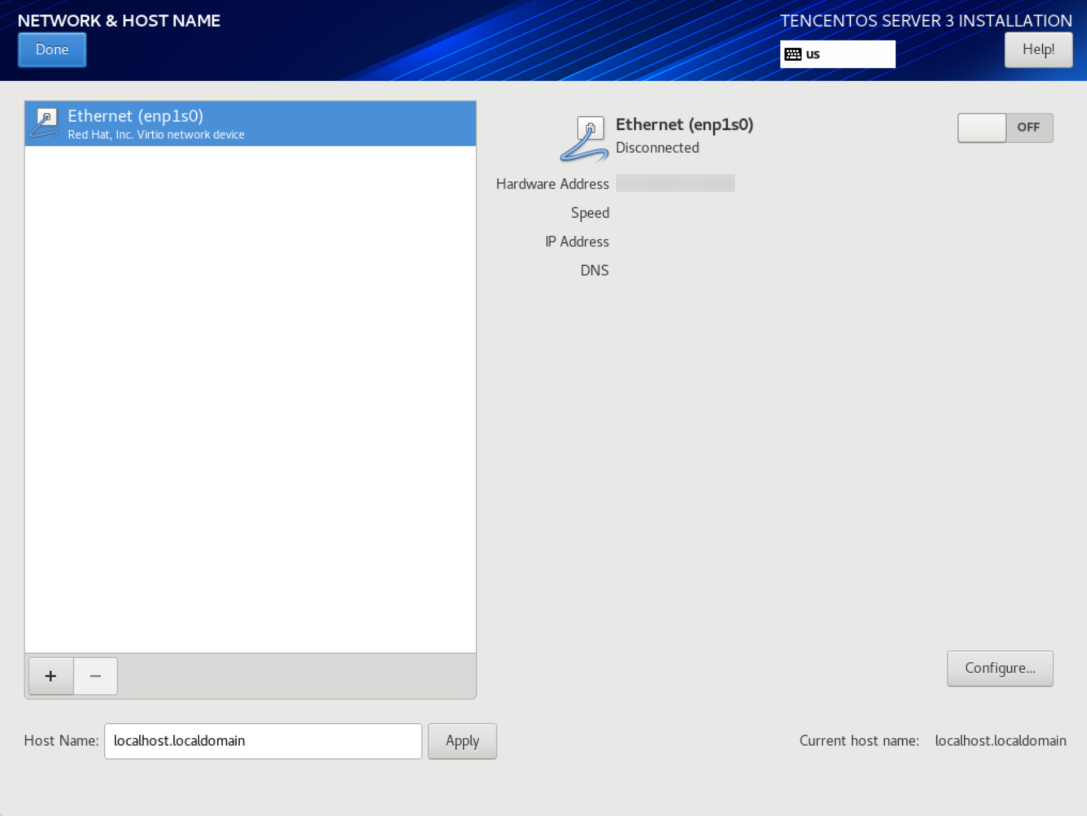1087x816 pixels.
Task: Click the large Ethernet cable icon in details
Action: pos(584,139)
